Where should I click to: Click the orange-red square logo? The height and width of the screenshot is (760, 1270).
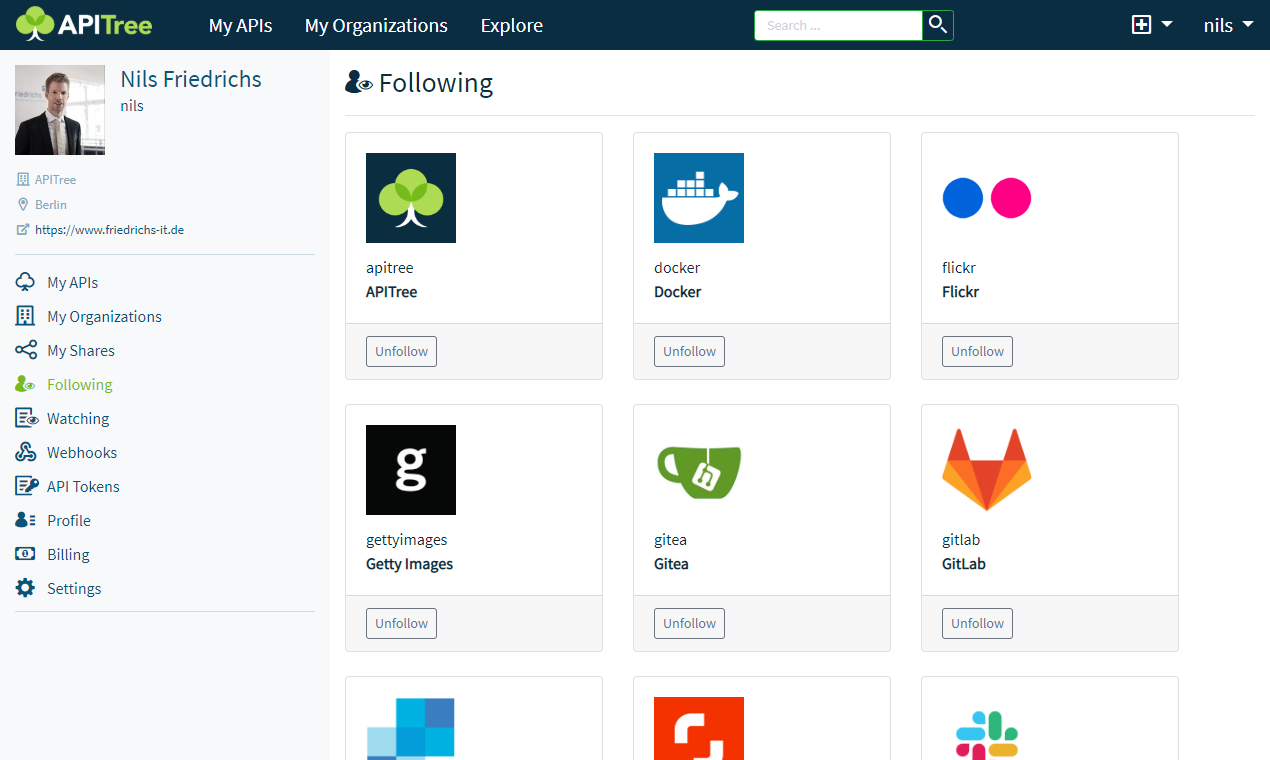pos(699,728)
